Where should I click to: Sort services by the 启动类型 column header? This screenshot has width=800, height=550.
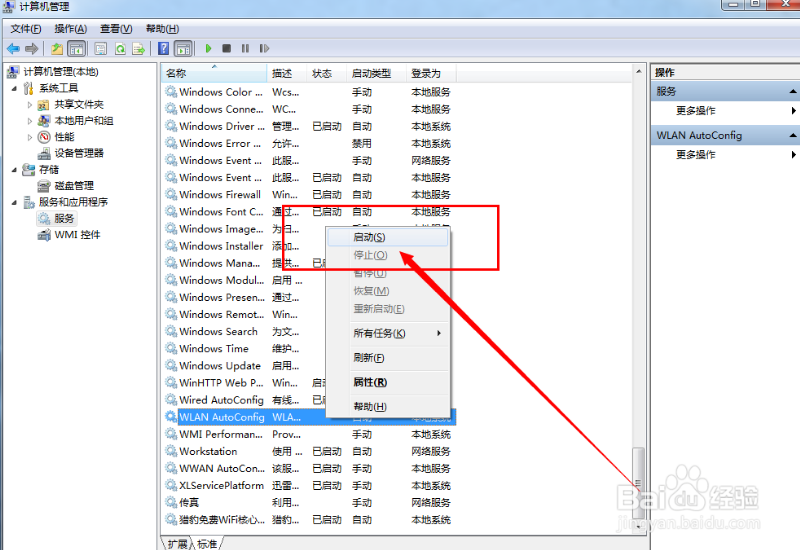coord(371,73)
